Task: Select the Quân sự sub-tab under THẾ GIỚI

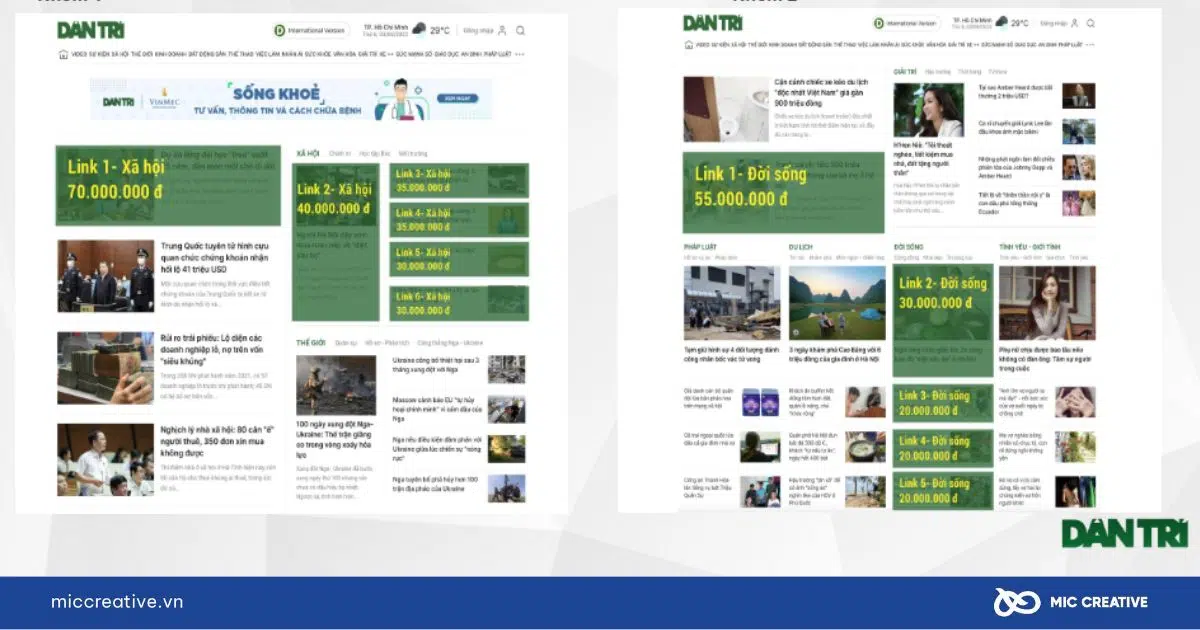Action: pyautogui.click(x=346, y=343)
